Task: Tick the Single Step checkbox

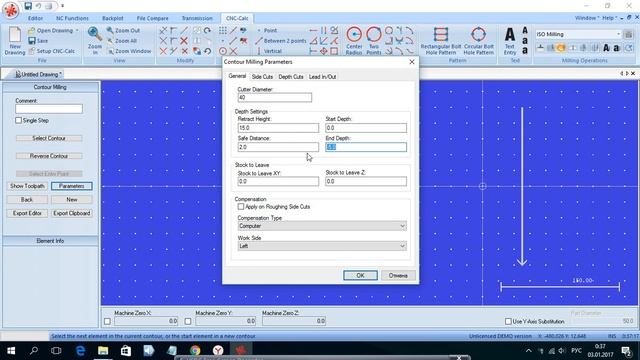Action: click(18, 120)
